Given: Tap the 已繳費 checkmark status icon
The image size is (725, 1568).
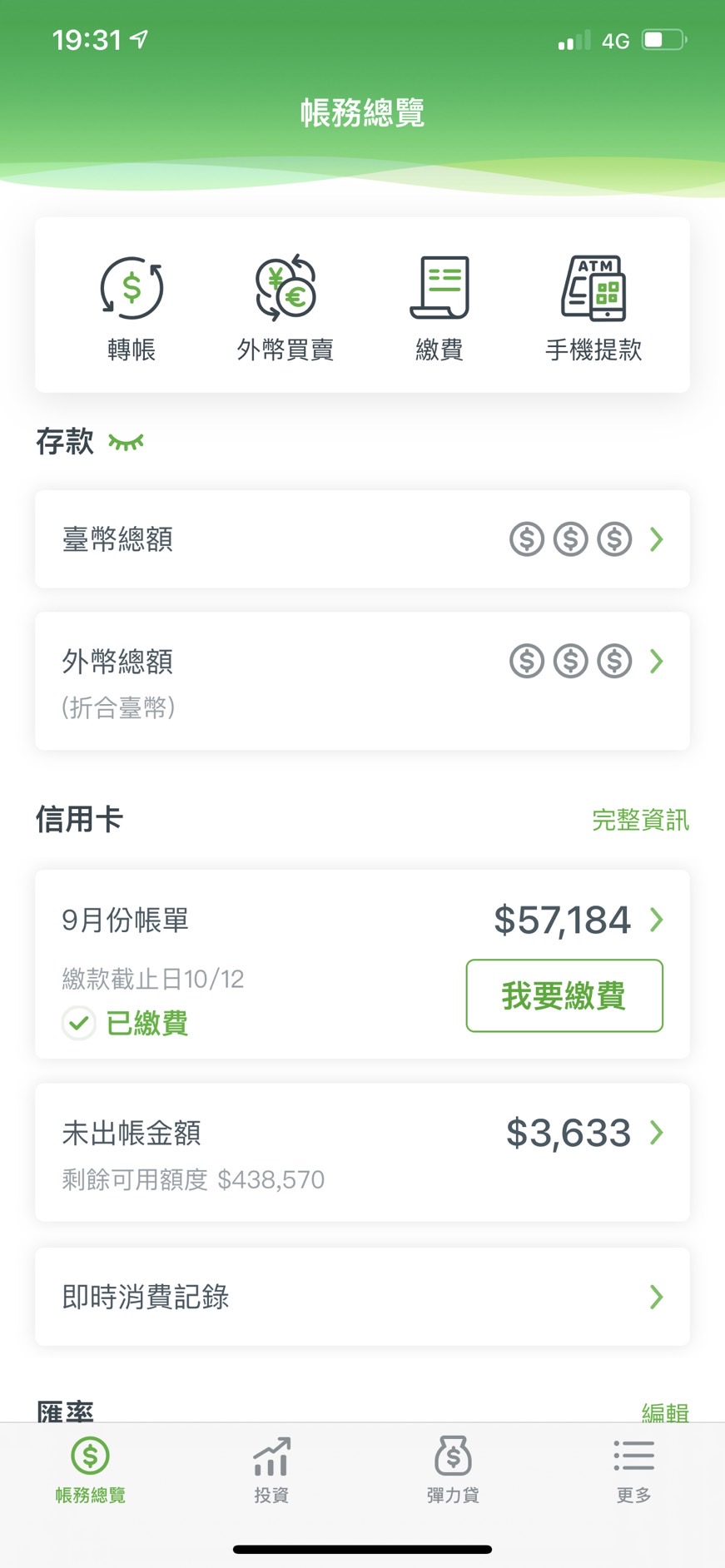Looking at the screenshot, I should pos(79,1023).
